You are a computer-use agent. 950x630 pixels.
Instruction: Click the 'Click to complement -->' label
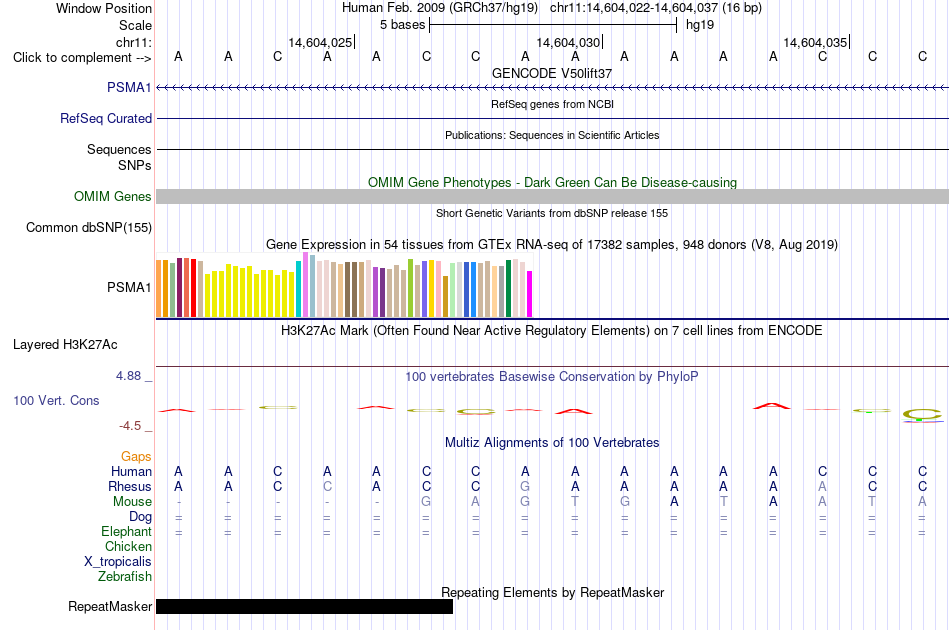click(82, 58)
